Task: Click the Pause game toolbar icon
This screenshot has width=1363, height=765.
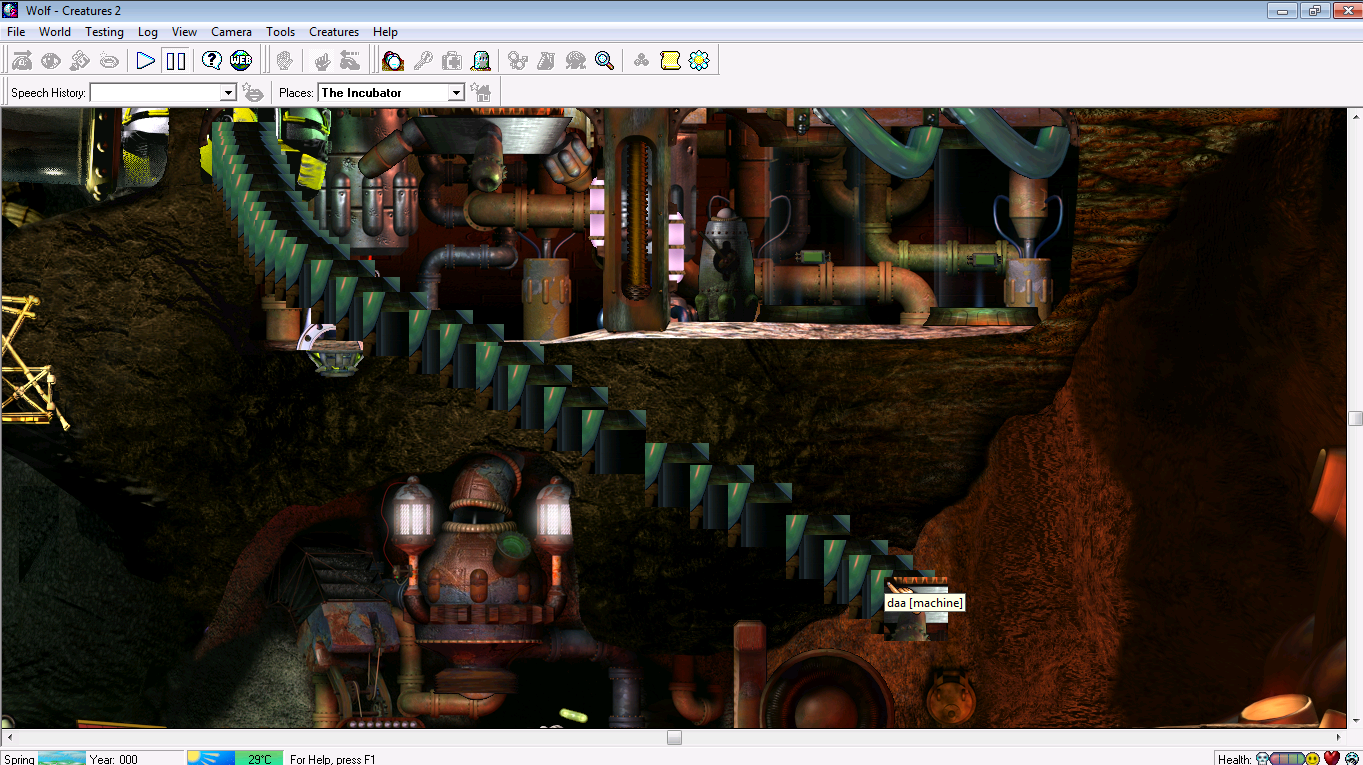Action: point(176,60)
